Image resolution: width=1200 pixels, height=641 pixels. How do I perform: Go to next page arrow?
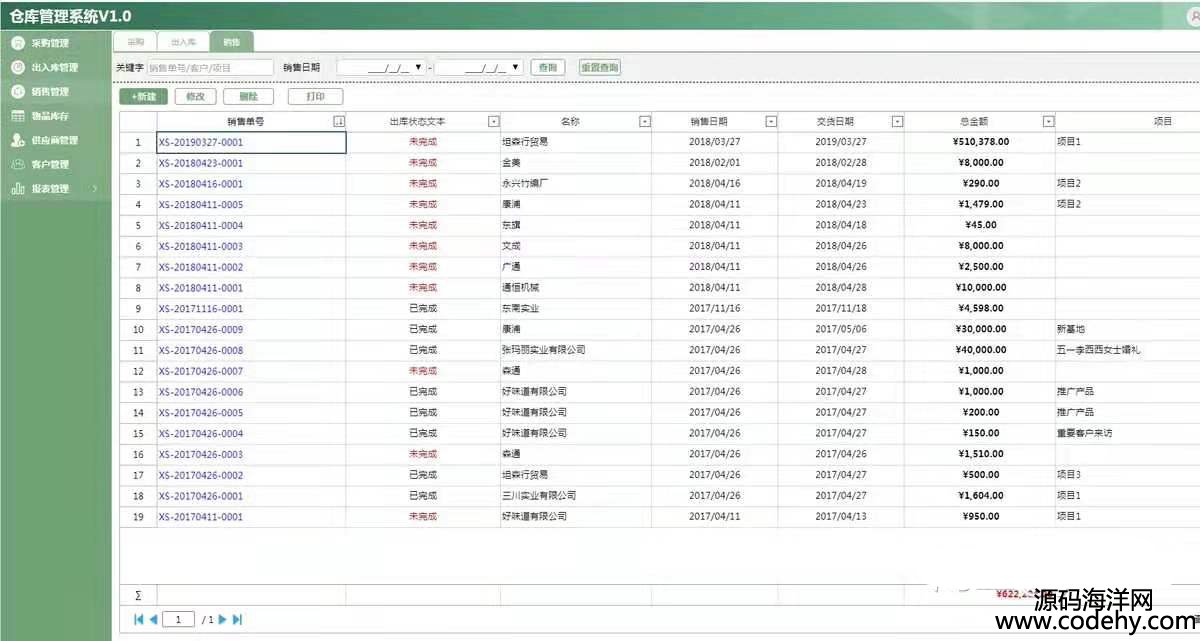pos(222,620)
